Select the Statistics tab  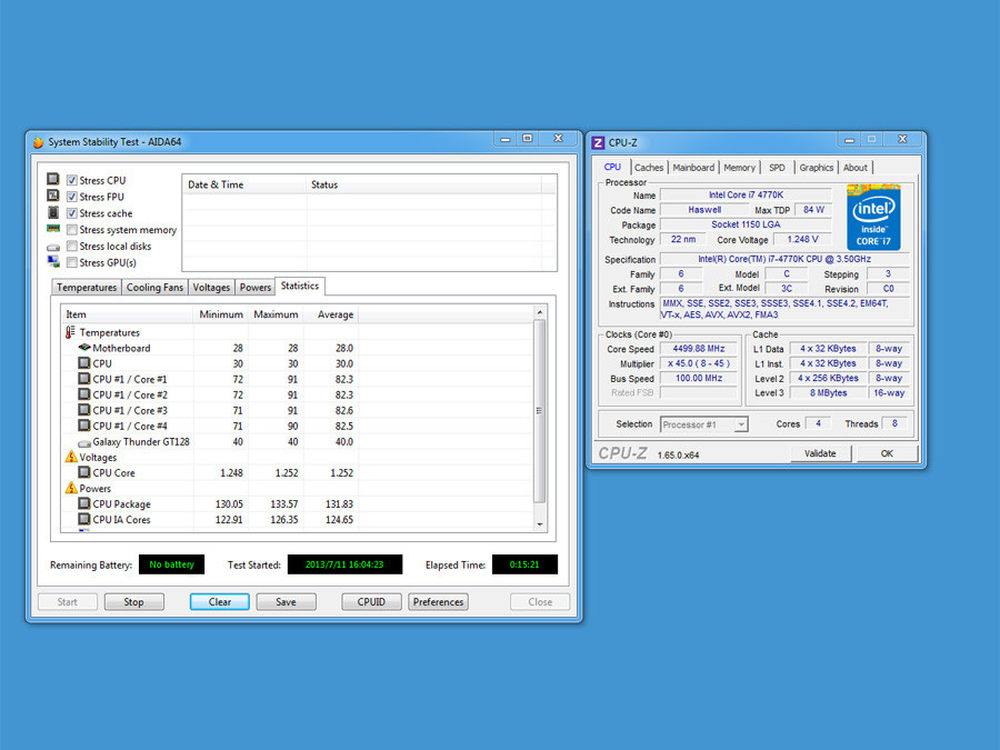tap(300, 286)
